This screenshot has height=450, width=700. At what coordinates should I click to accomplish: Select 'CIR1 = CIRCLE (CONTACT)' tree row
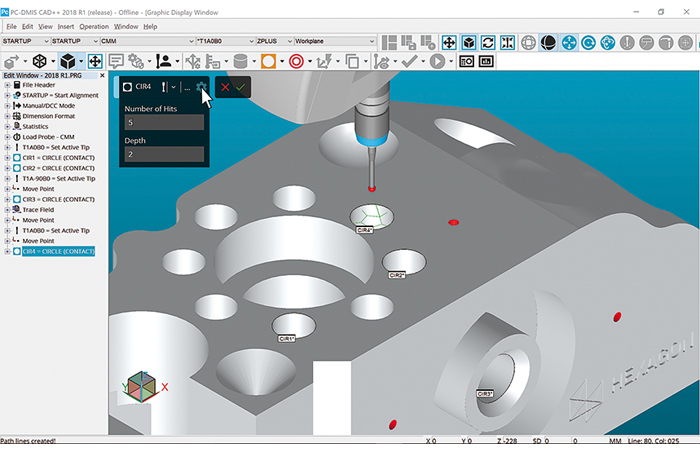[x=58, y=158]
